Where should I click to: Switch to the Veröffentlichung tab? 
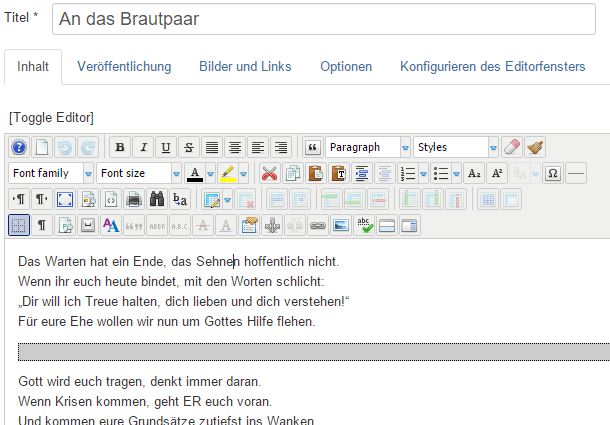point(124,67)
